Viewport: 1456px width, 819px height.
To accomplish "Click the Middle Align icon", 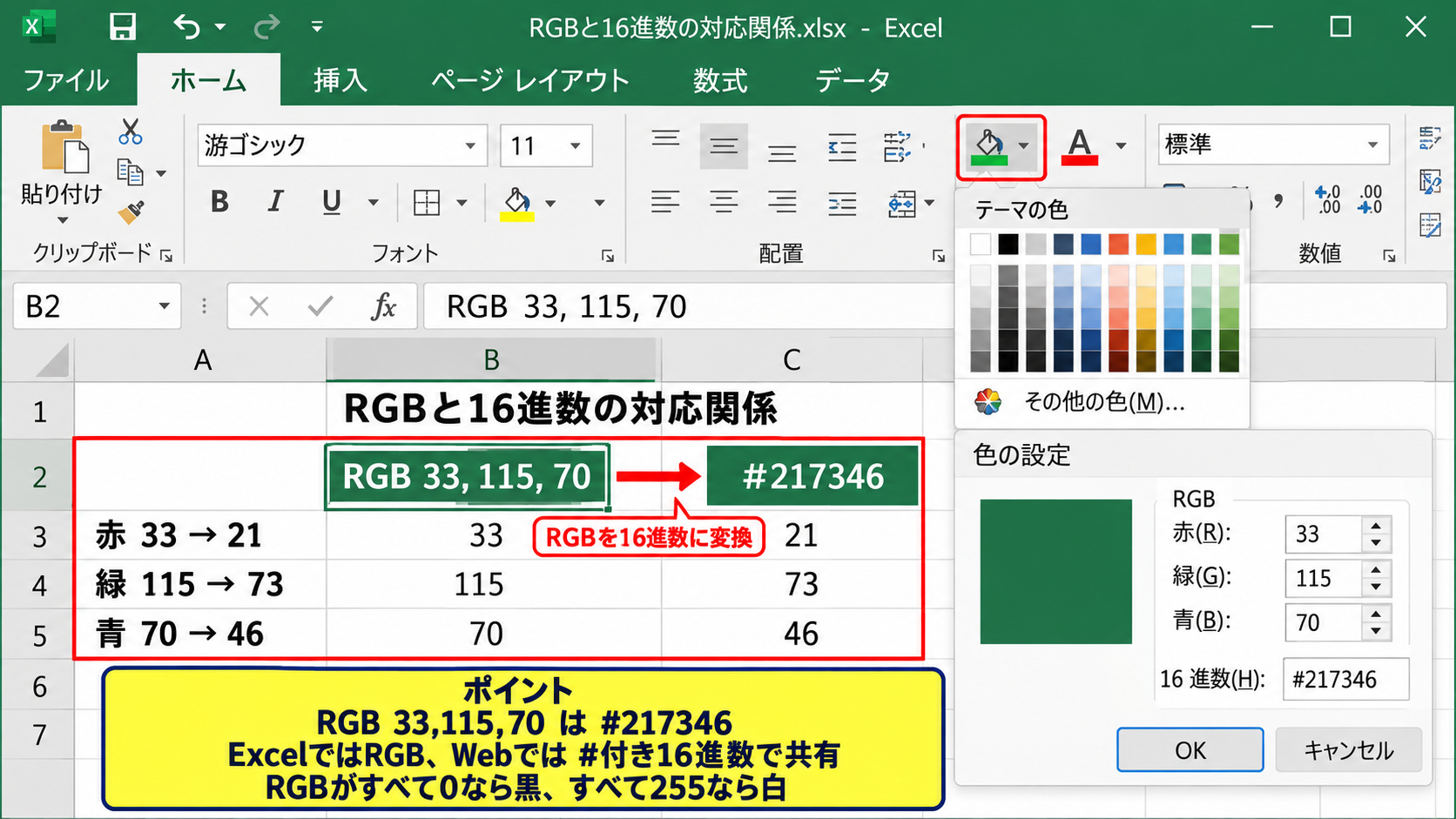I will pyautogui.click(x=724, y=146).
